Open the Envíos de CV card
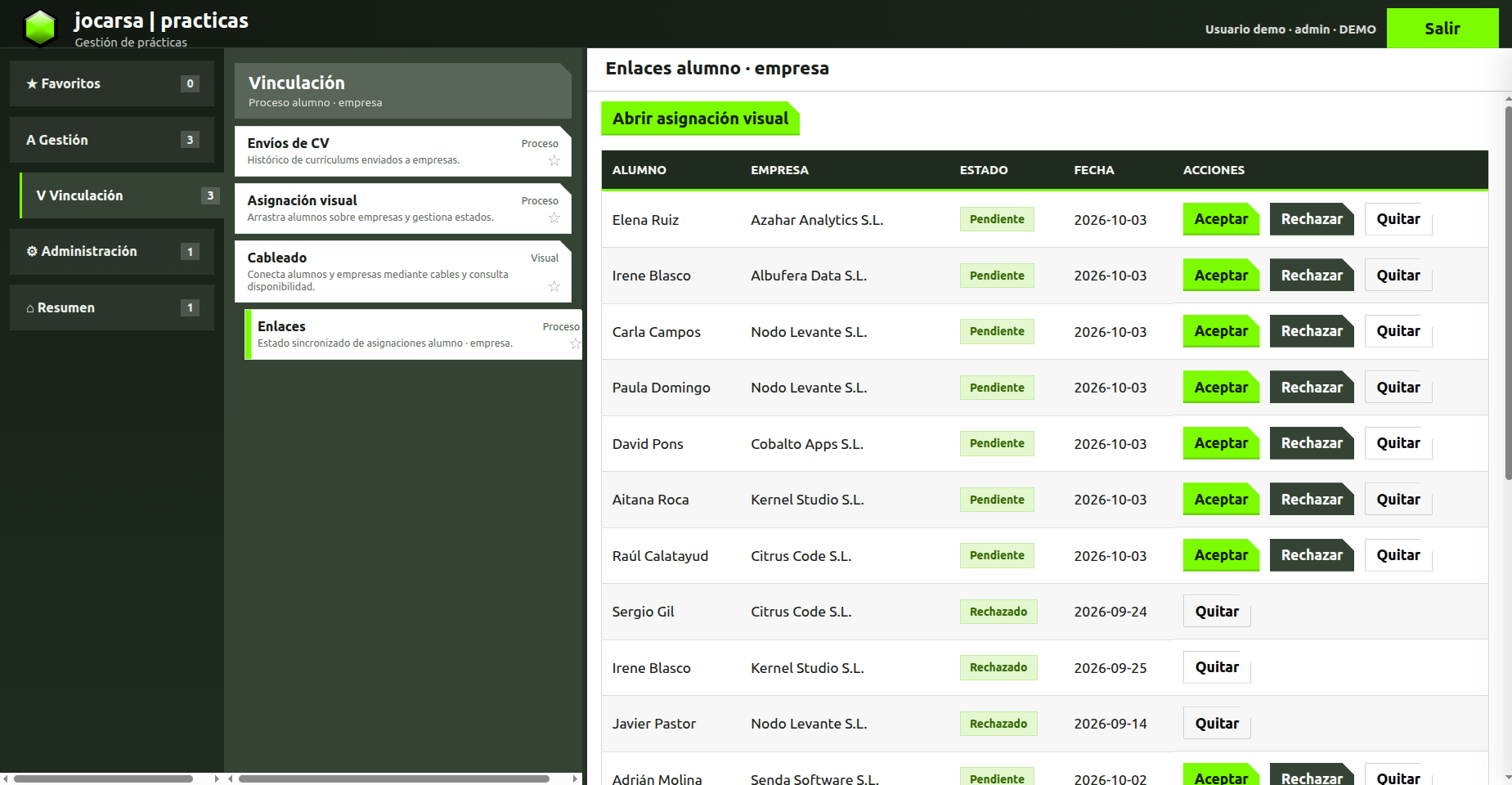 [403, 151]
